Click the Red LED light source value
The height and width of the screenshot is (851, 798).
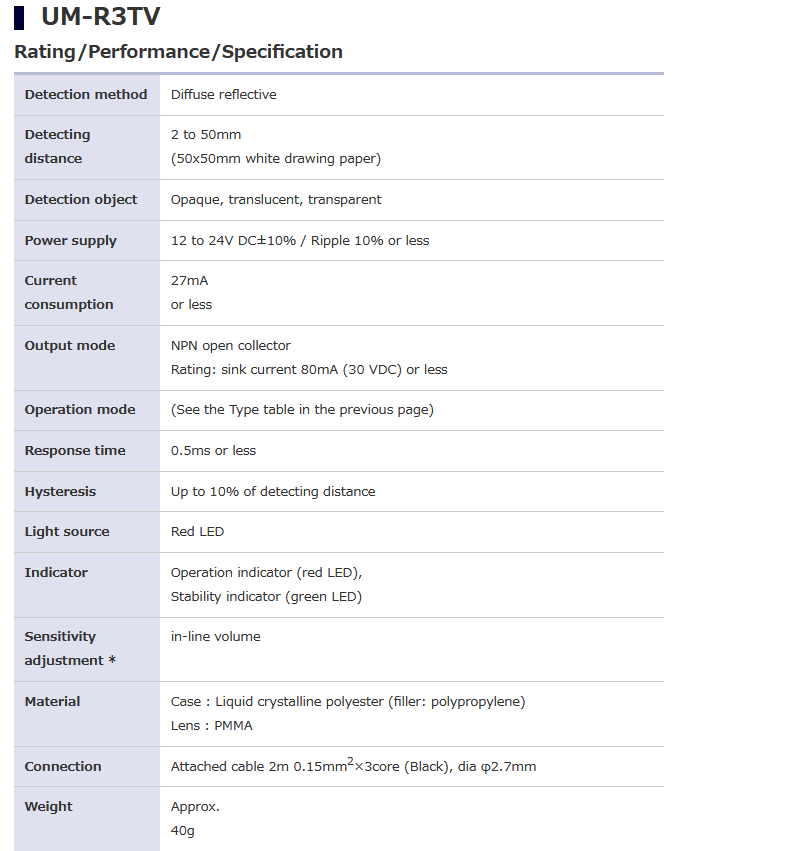(197, 532)
